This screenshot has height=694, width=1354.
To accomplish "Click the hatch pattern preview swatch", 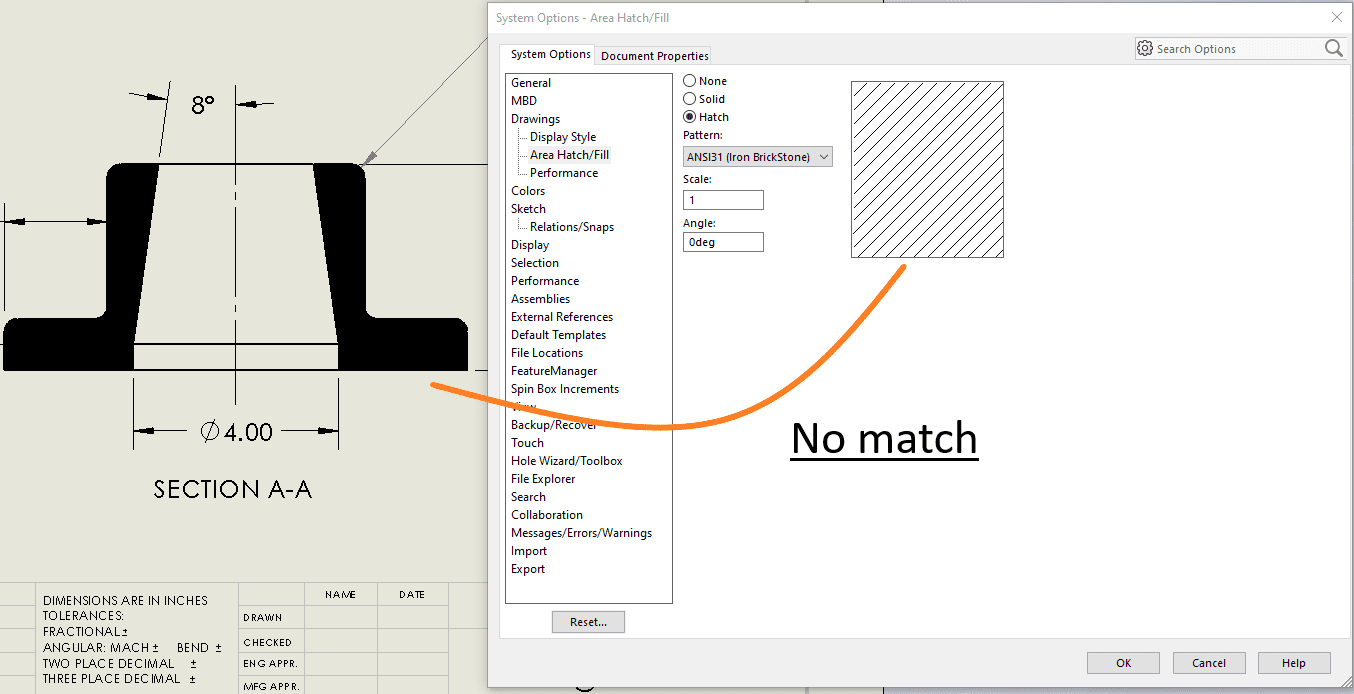I will coord(927,169).
